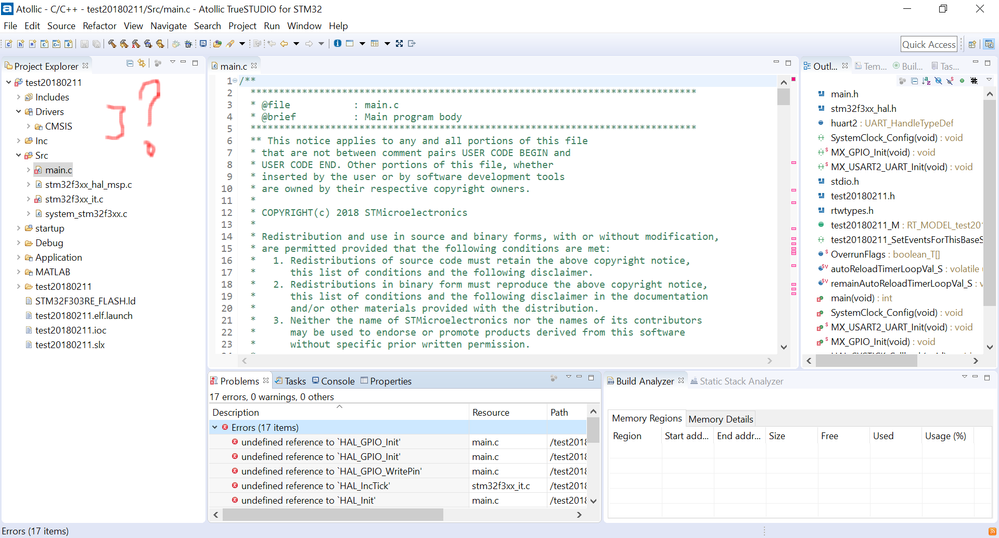Click the first new C file toolbar icon
This screenshot has height=538, width=999.
coord(9,43)
